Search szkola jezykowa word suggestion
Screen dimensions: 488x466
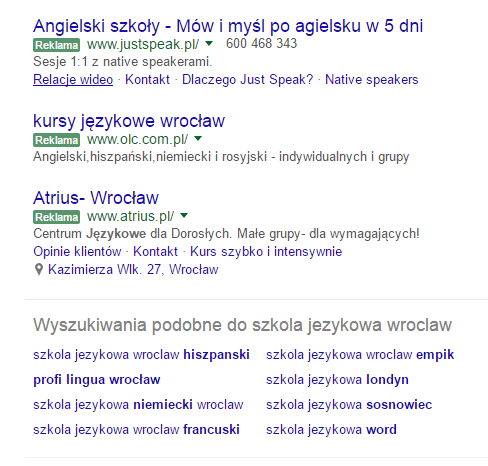tap(331, 430)
